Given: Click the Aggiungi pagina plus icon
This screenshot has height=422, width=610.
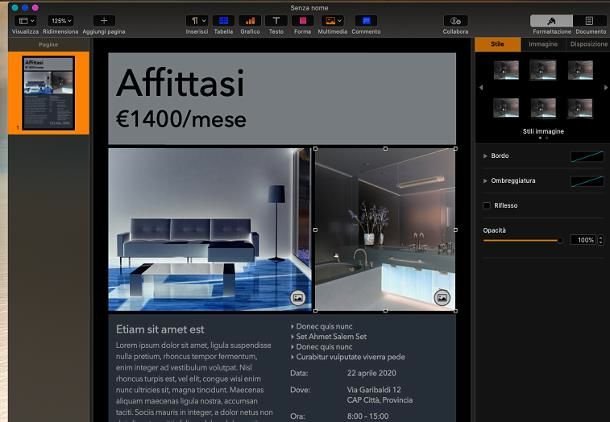Looking at the screenshot, I should coord(104,21).
